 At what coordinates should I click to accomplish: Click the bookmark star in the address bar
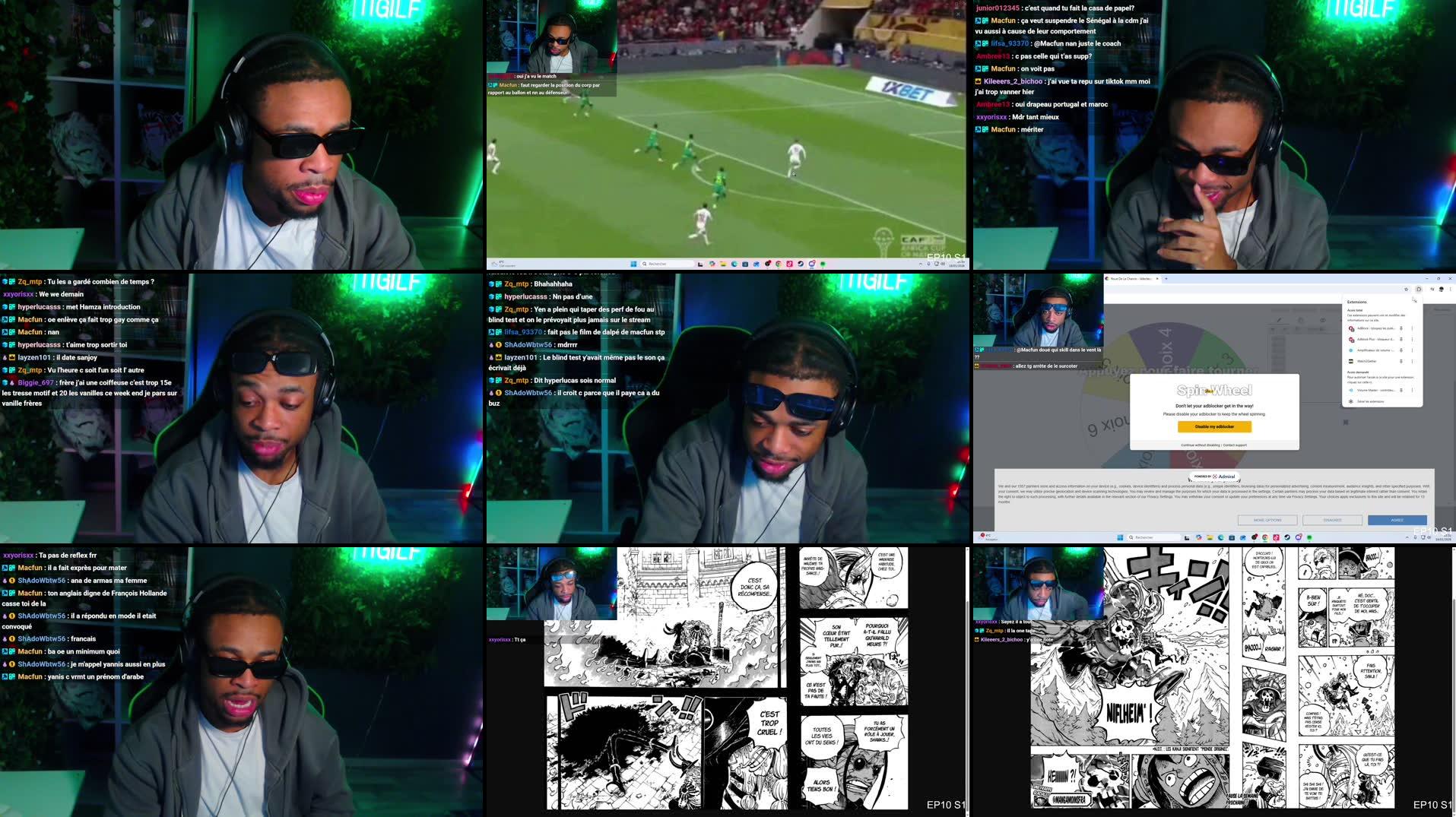1407,290
